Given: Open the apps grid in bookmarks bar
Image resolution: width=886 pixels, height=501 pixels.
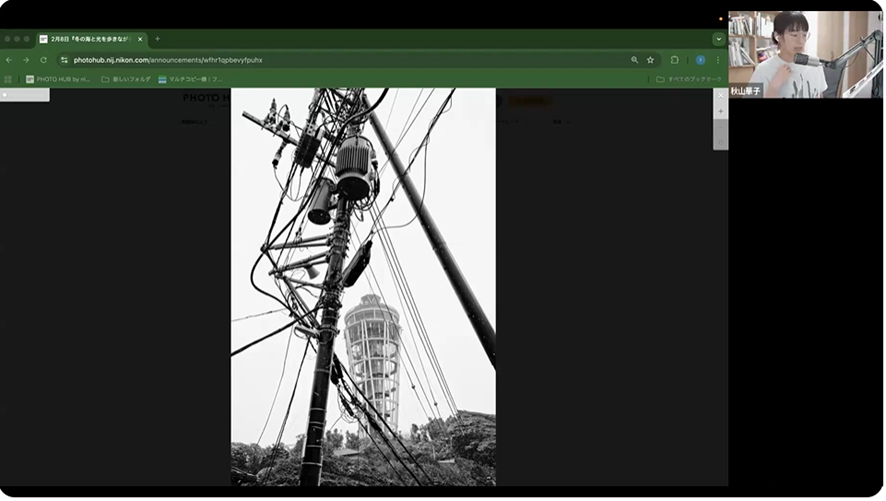Looking at the screenshot, I should point(8,79).
